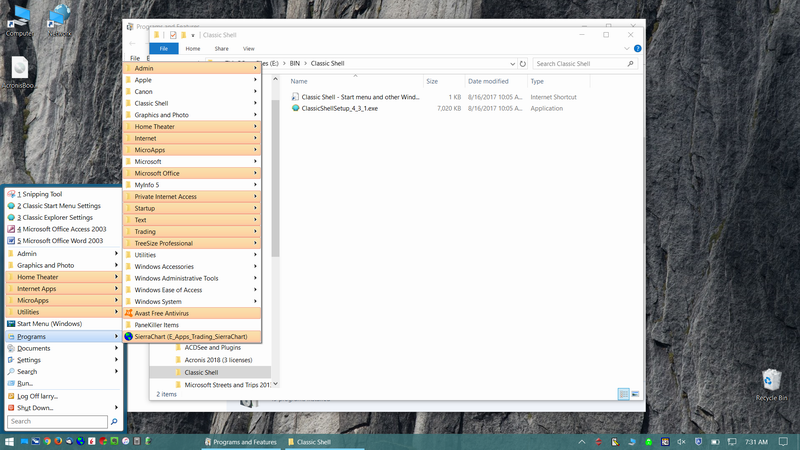The image size is (800, 450).
Task: Open the Recycle Bin
Action: 771,385
